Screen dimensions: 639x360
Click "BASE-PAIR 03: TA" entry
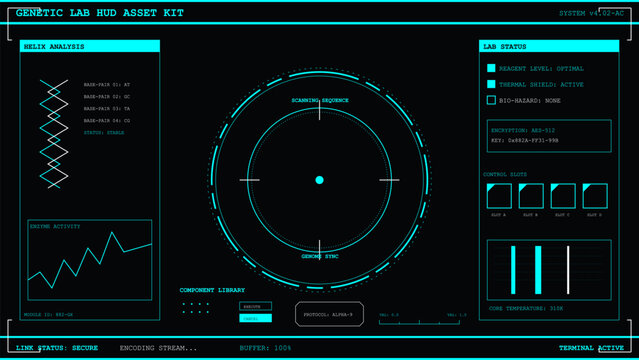107,109
